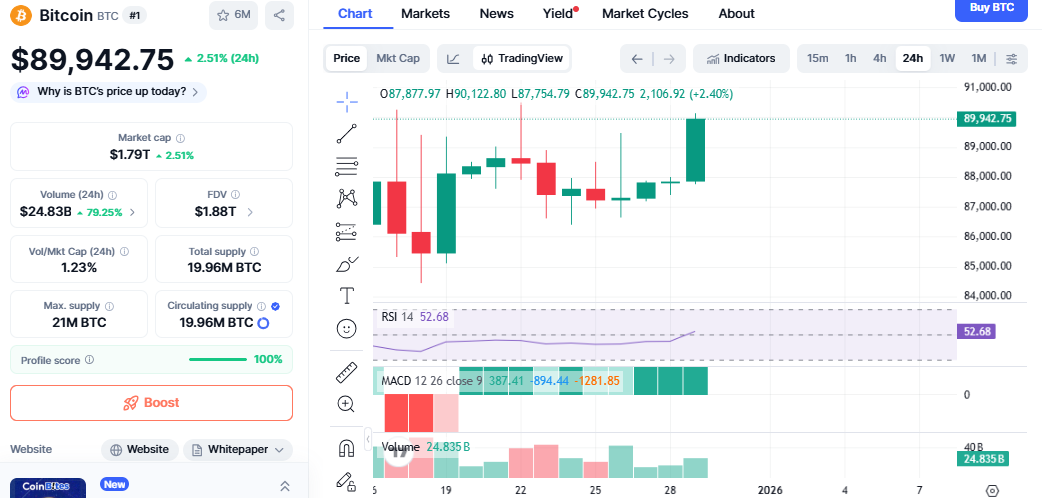Click the share icon beside Bitcoin
The height and width of the screenshot is (498, 1042).
pyautogui.click(x=279, y=15)
